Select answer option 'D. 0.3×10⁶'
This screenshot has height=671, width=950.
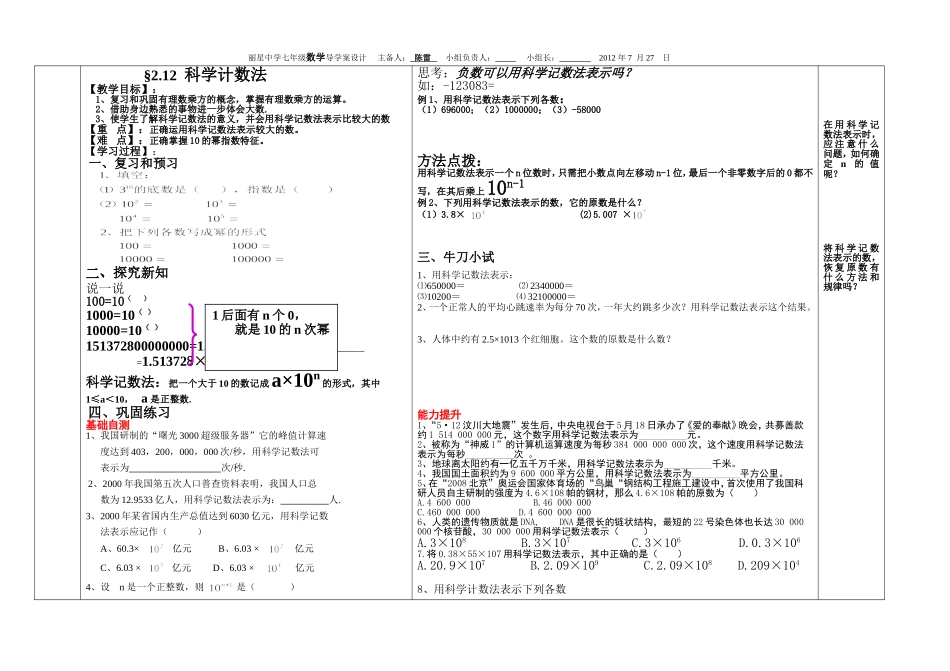pos(769,543)
